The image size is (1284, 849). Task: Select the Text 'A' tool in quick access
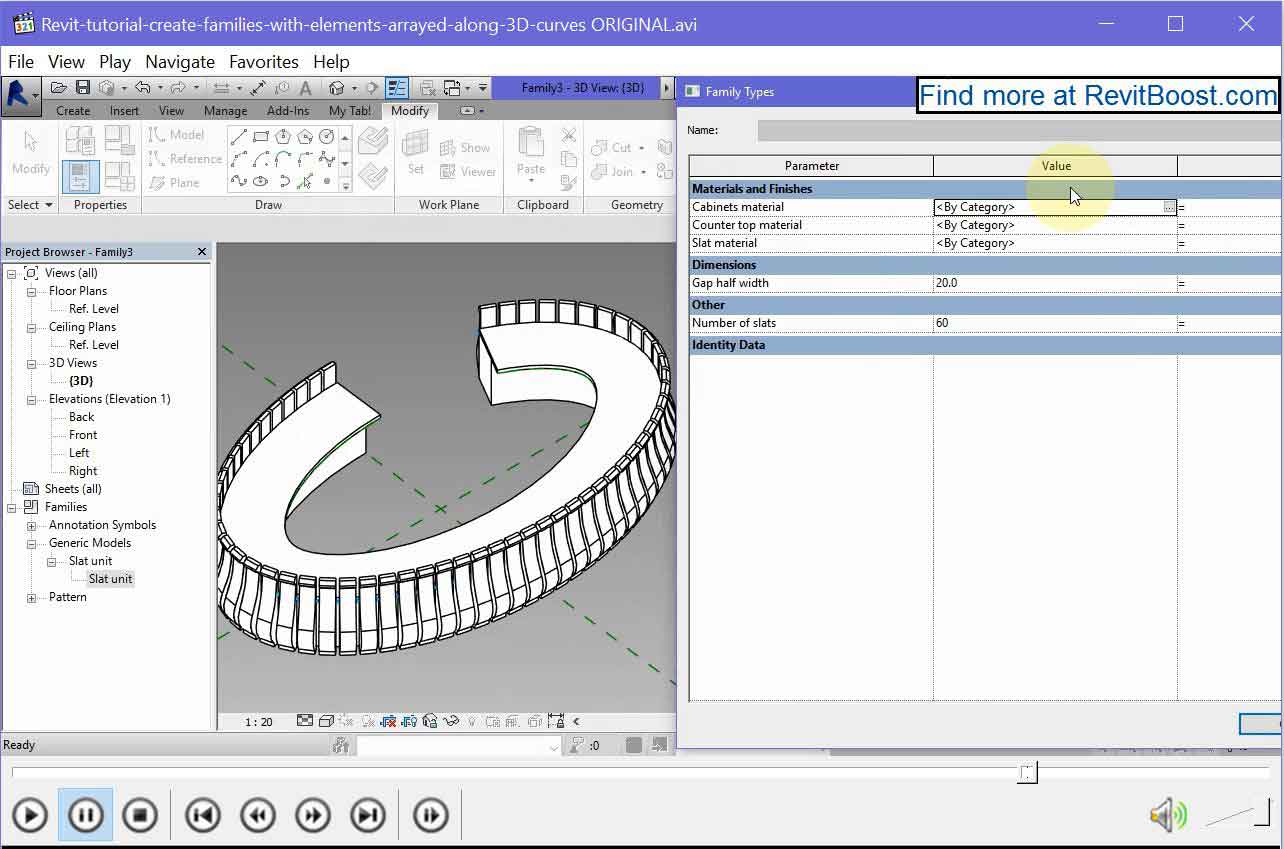click(x=305, y=88)
